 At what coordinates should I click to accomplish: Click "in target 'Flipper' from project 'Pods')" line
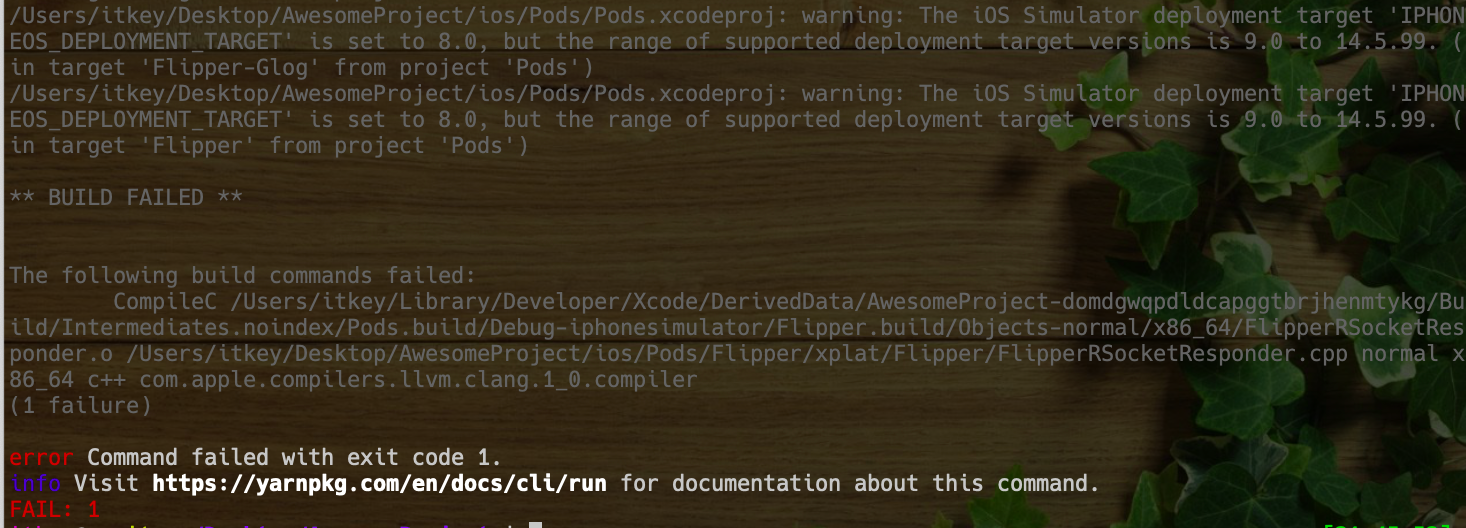pyautogui.click(x=269, y=146)
